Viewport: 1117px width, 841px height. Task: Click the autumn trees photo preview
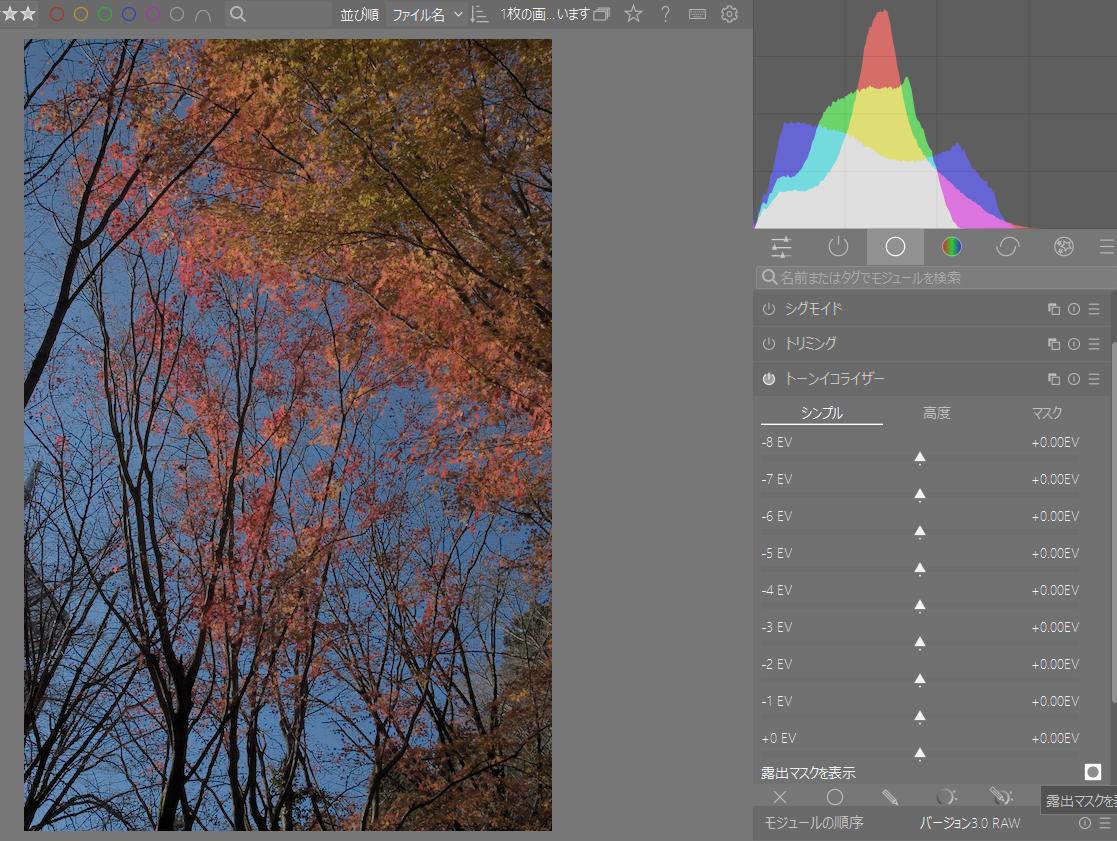(288, 435)
